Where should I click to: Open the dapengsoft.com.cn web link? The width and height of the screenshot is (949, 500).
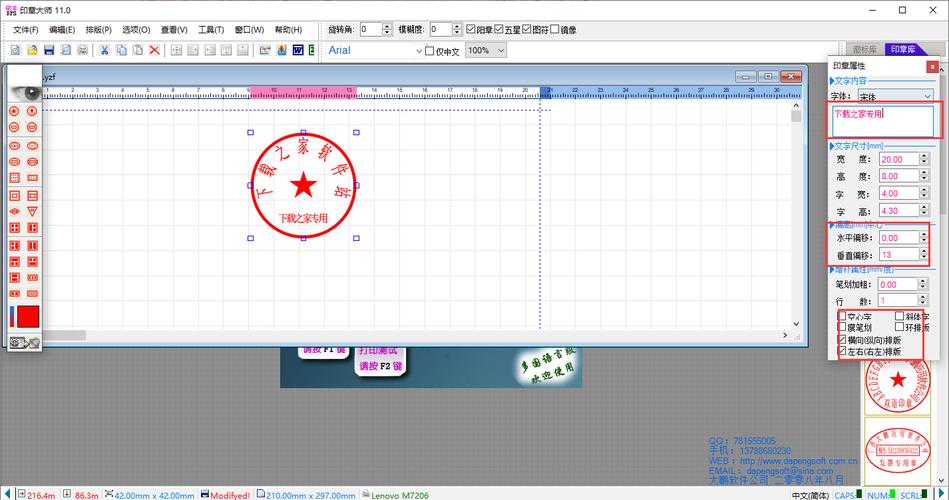(798, 461)
